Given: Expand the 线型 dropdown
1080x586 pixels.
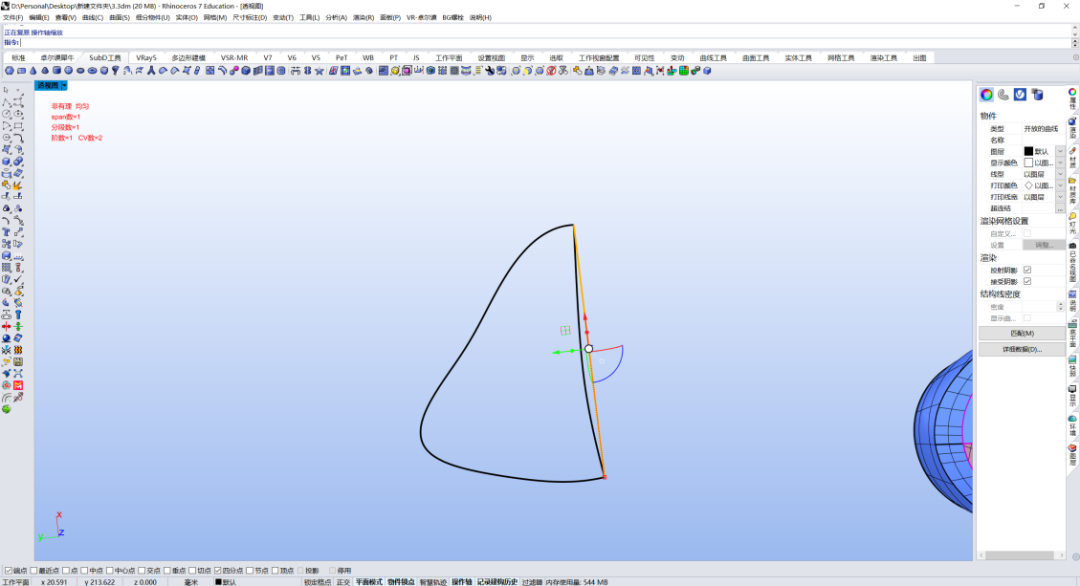Looking at the screenshot, I should tap(1060, 174).
